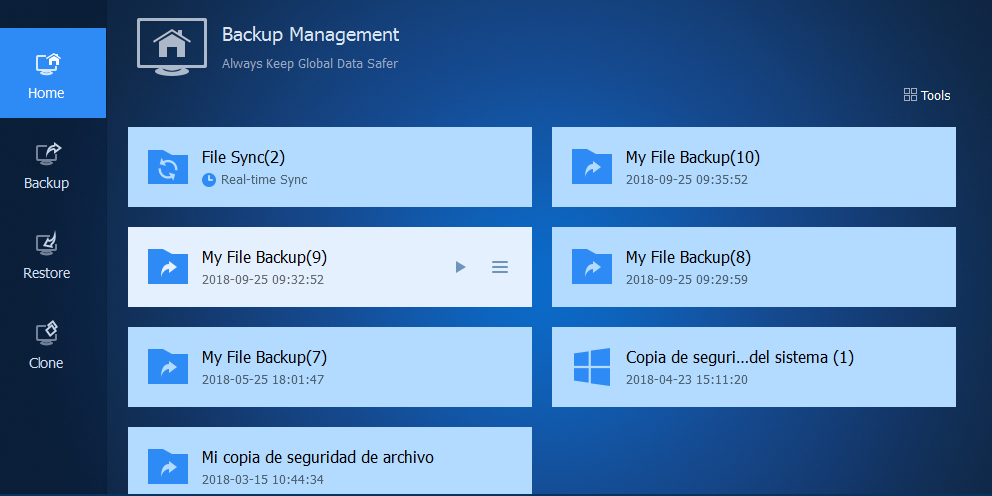Click the Real-time Sync clock icon
The width and height of the screenshot is (992, 496).
(x=209, y=180)
